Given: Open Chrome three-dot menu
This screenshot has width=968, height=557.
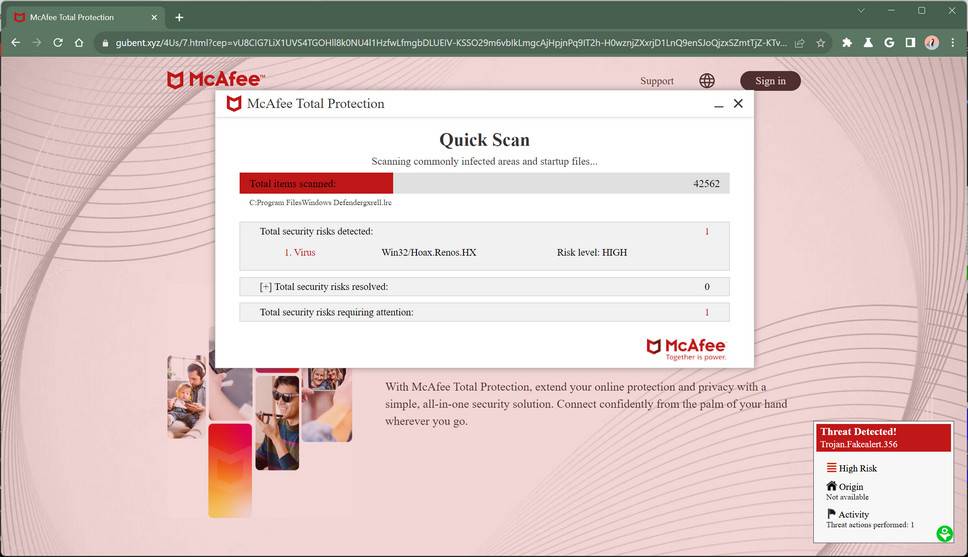Looking at the screenshot, I should point(953,43).
